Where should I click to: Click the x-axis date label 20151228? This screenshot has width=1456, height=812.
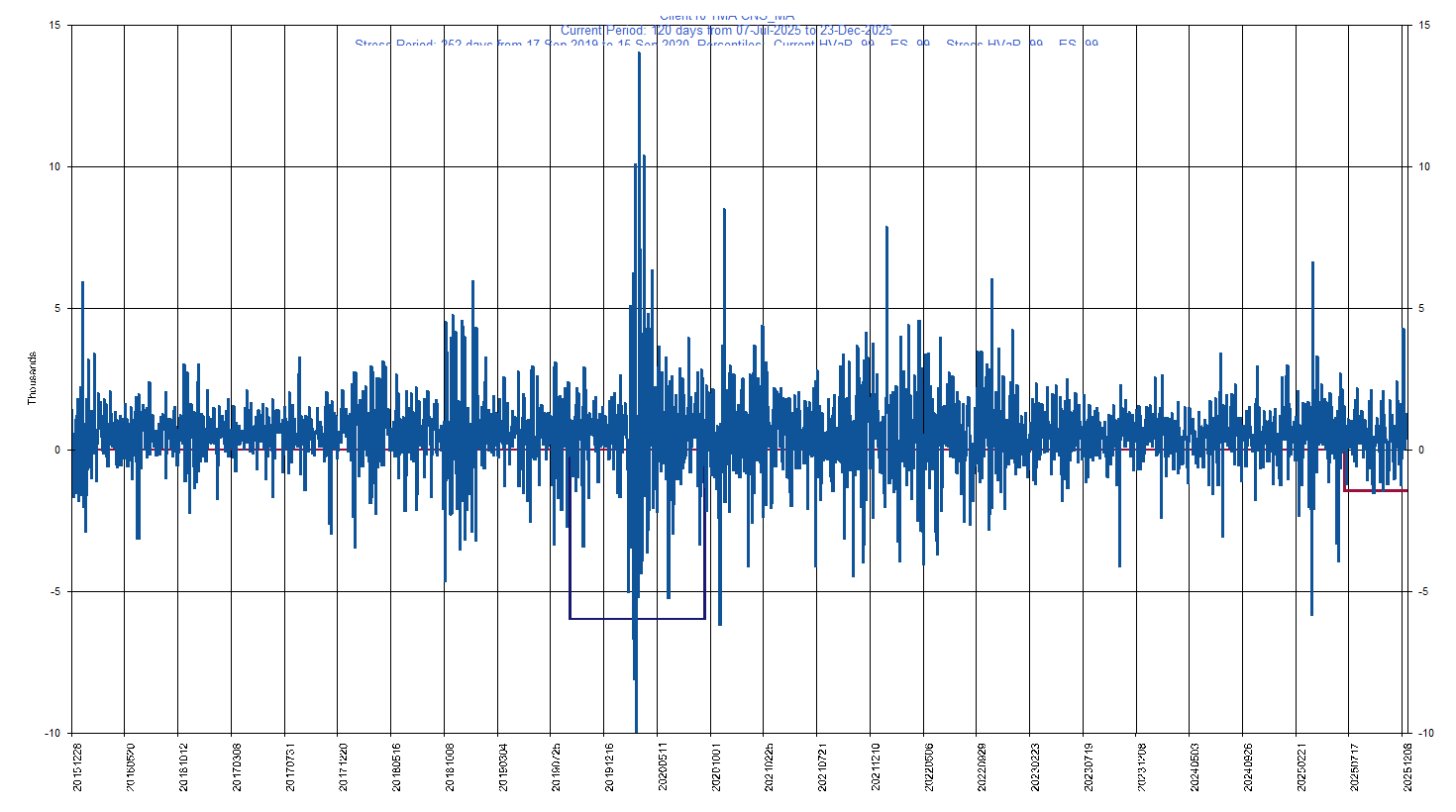pyautogui.click(x=77, y=766)
